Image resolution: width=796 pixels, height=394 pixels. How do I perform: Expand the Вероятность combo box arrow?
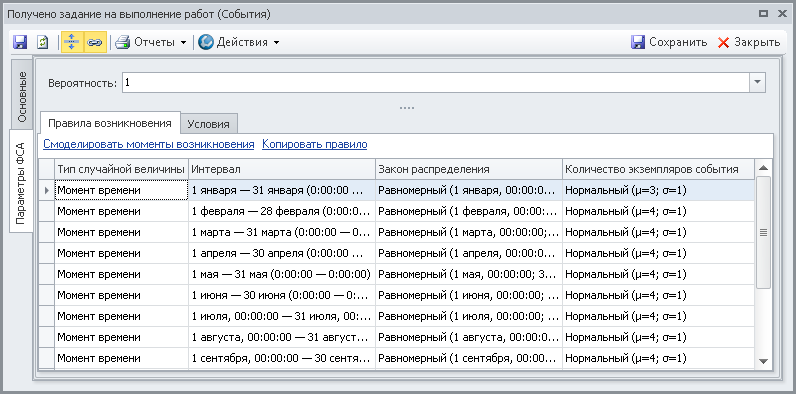(x=757, y=82)
